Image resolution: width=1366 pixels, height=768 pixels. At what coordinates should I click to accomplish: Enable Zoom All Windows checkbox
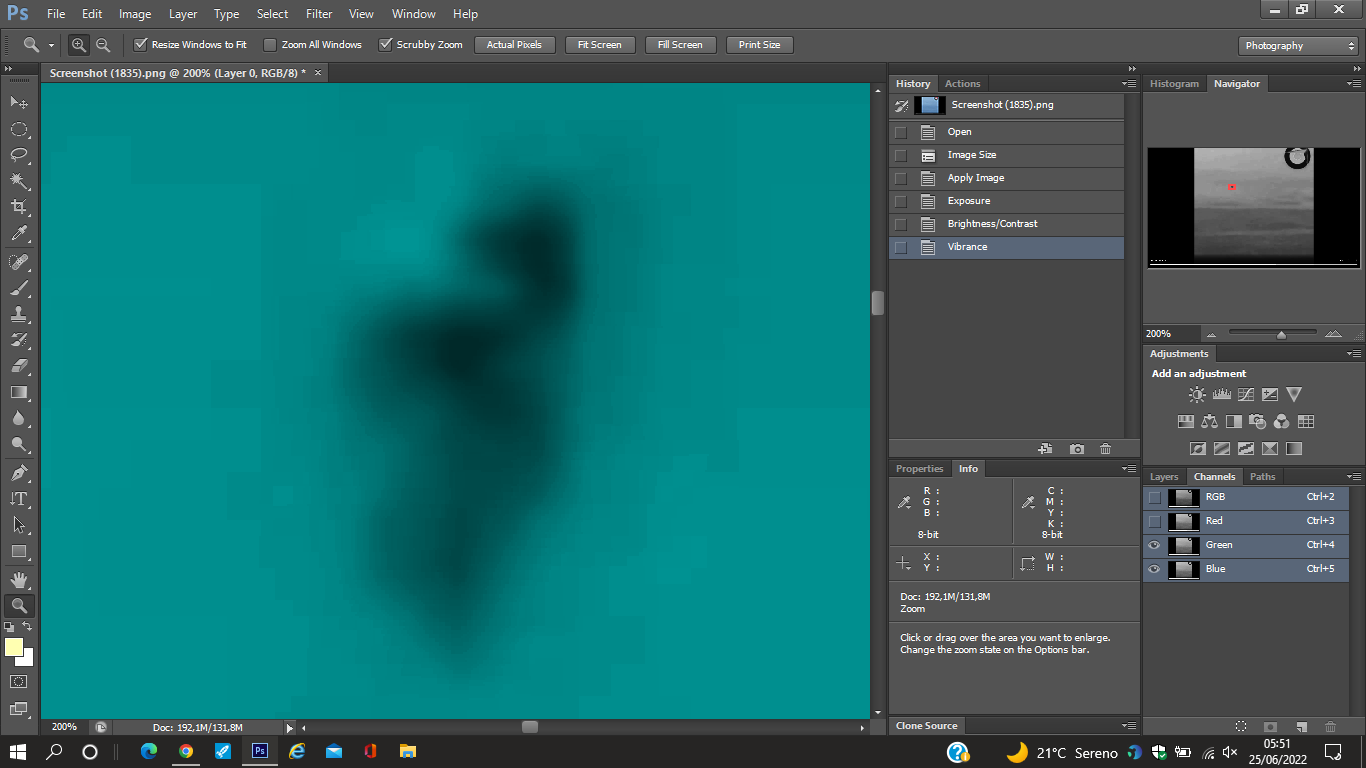tap(270, 45)
